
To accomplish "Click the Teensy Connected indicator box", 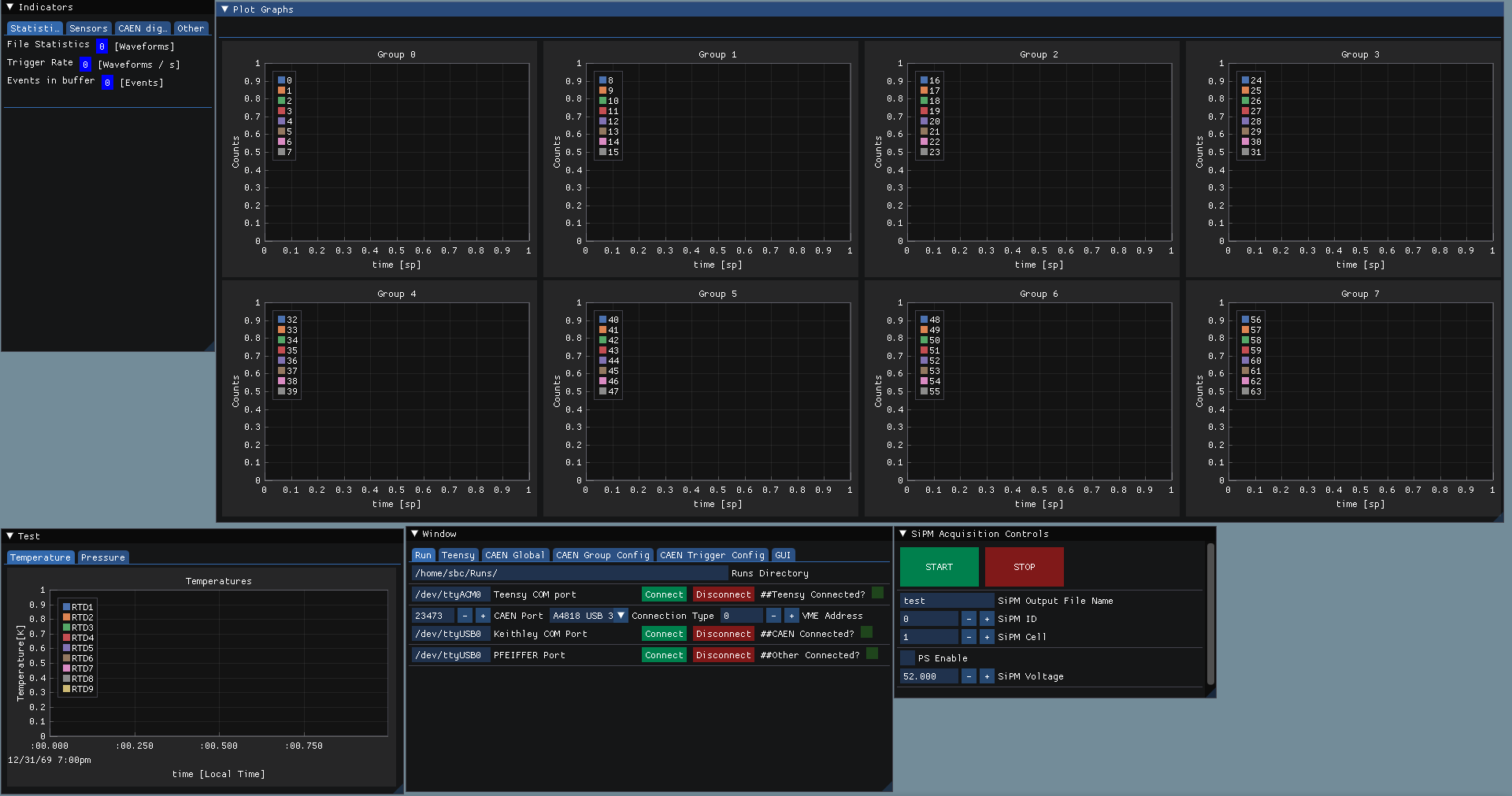I will coord(878,593).
